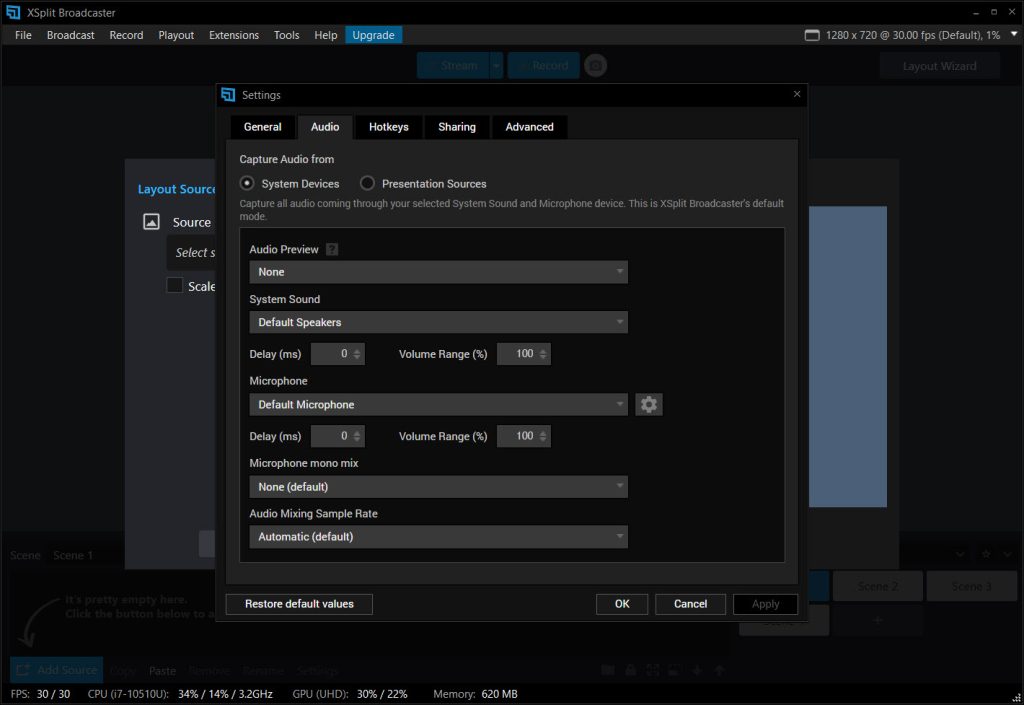Viewport: 1024px width, 705px height.
Task: Close the Settings dialog with the X
Action: (797, 94)
